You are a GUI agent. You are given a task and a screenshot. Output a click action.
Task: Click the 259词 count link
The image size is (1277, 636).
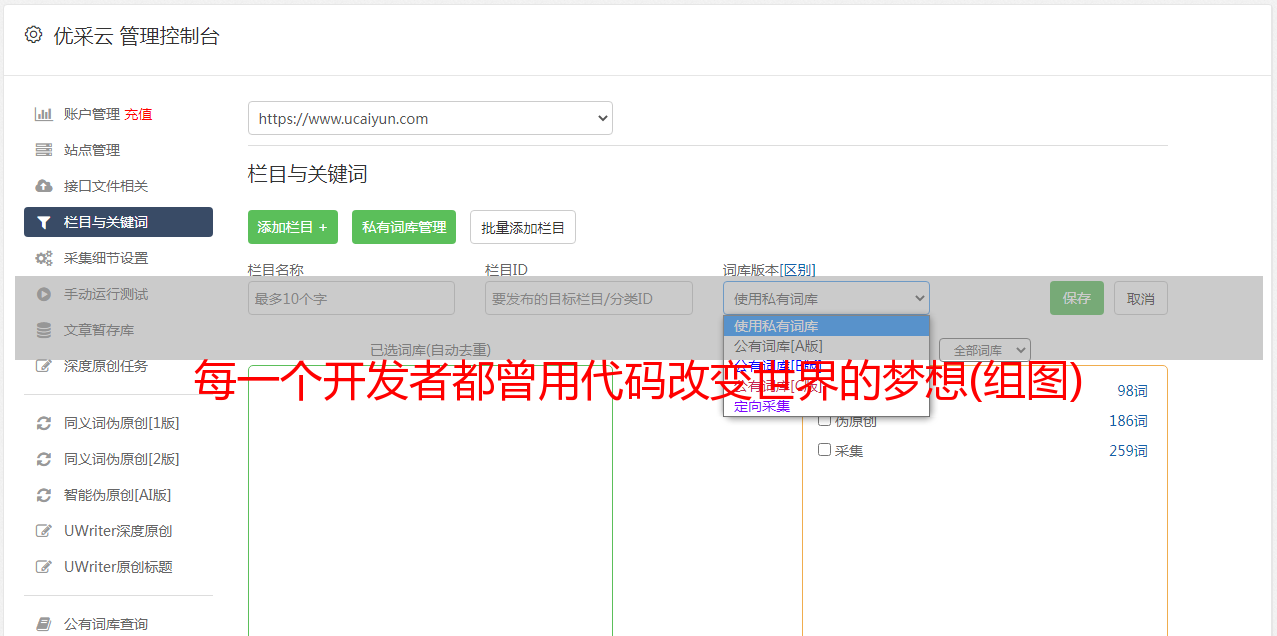coord(1128,451)
